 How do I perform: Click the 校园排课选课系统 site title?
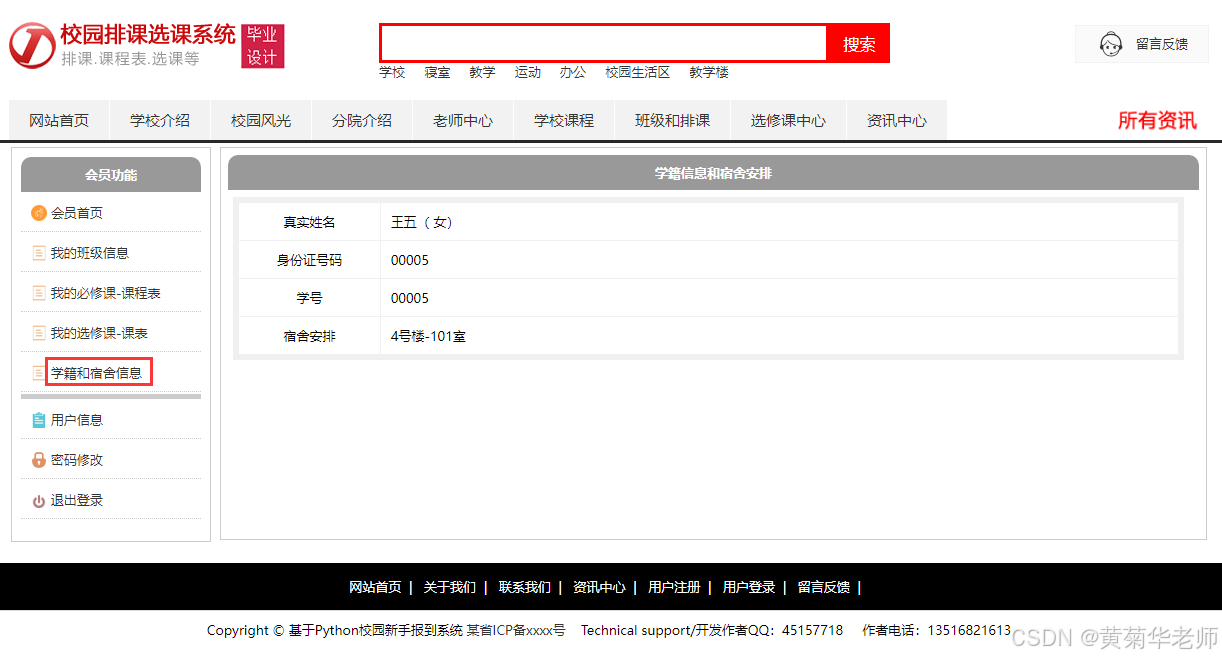pyautogui.click(x=148, y=34)
